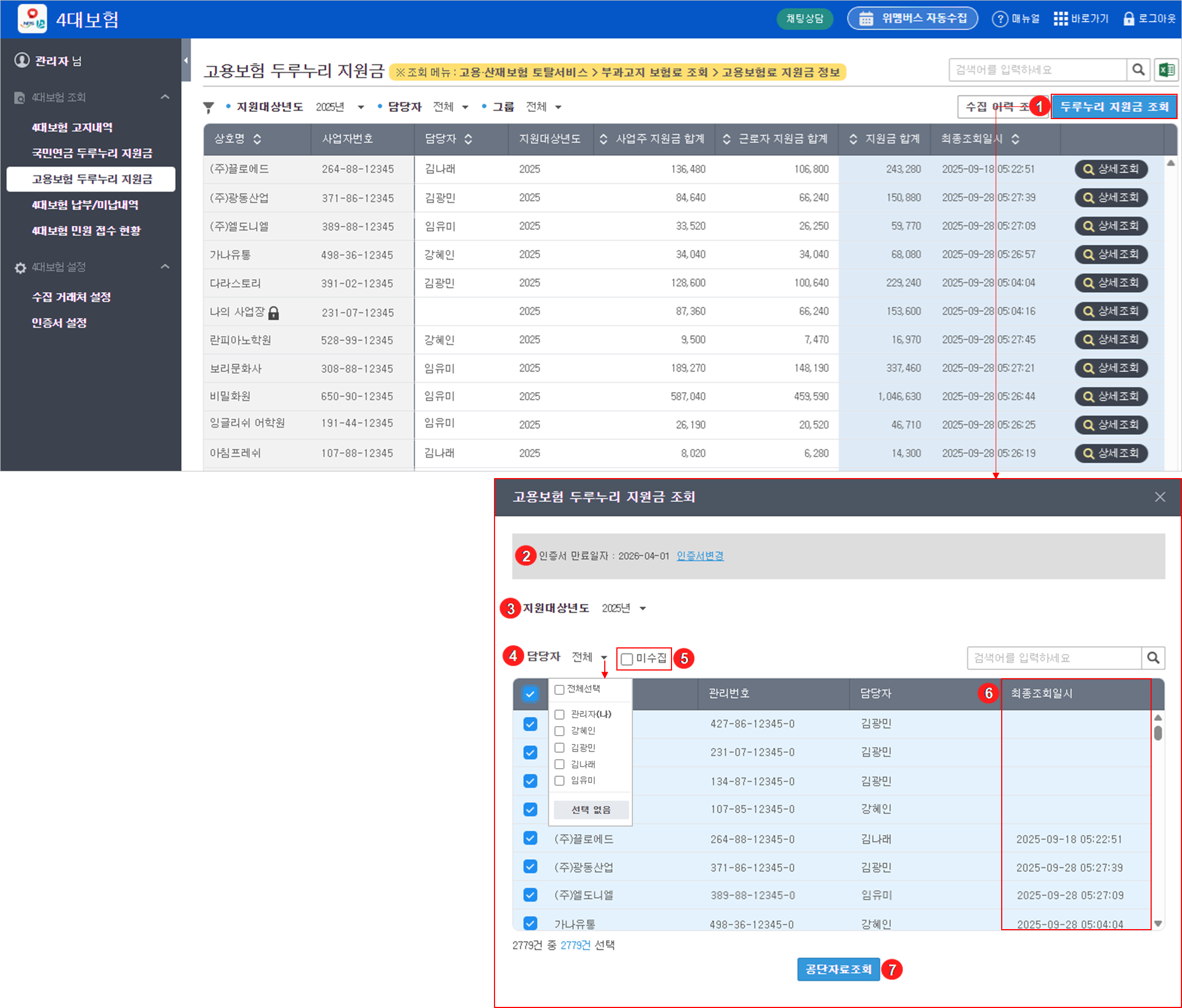Open the 바로가기 grid shortcut icon
The height and width of the screenshot is (1008, 1182).
point(1061,19)
